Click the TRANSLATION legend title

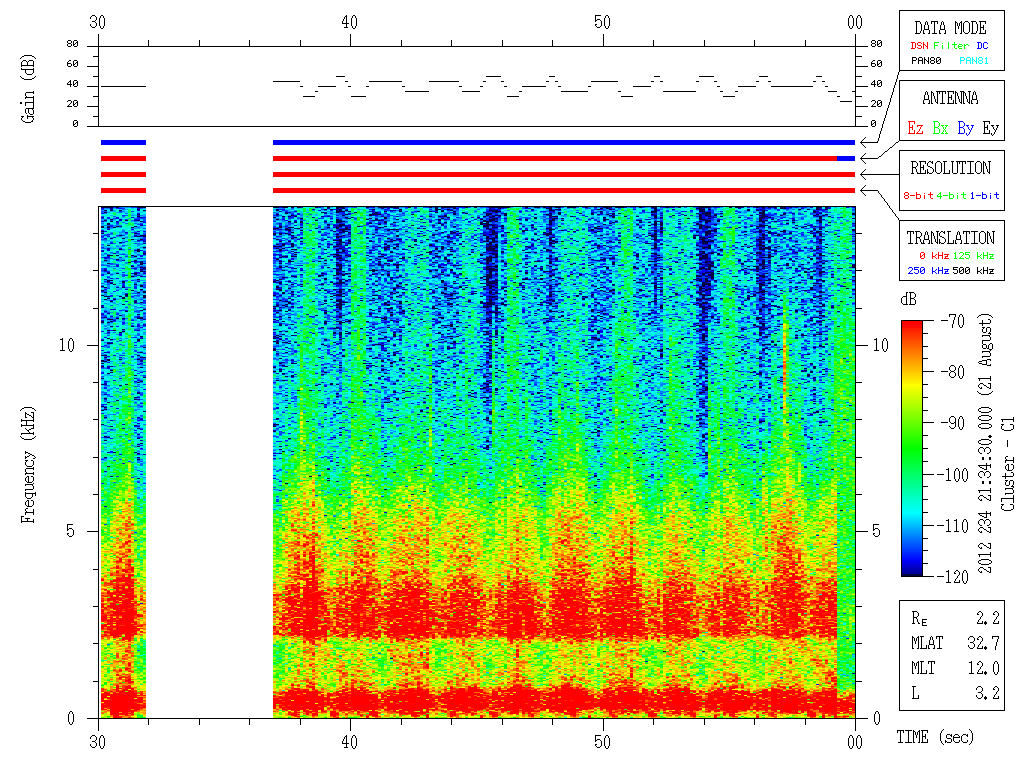[x=950, y=238]
